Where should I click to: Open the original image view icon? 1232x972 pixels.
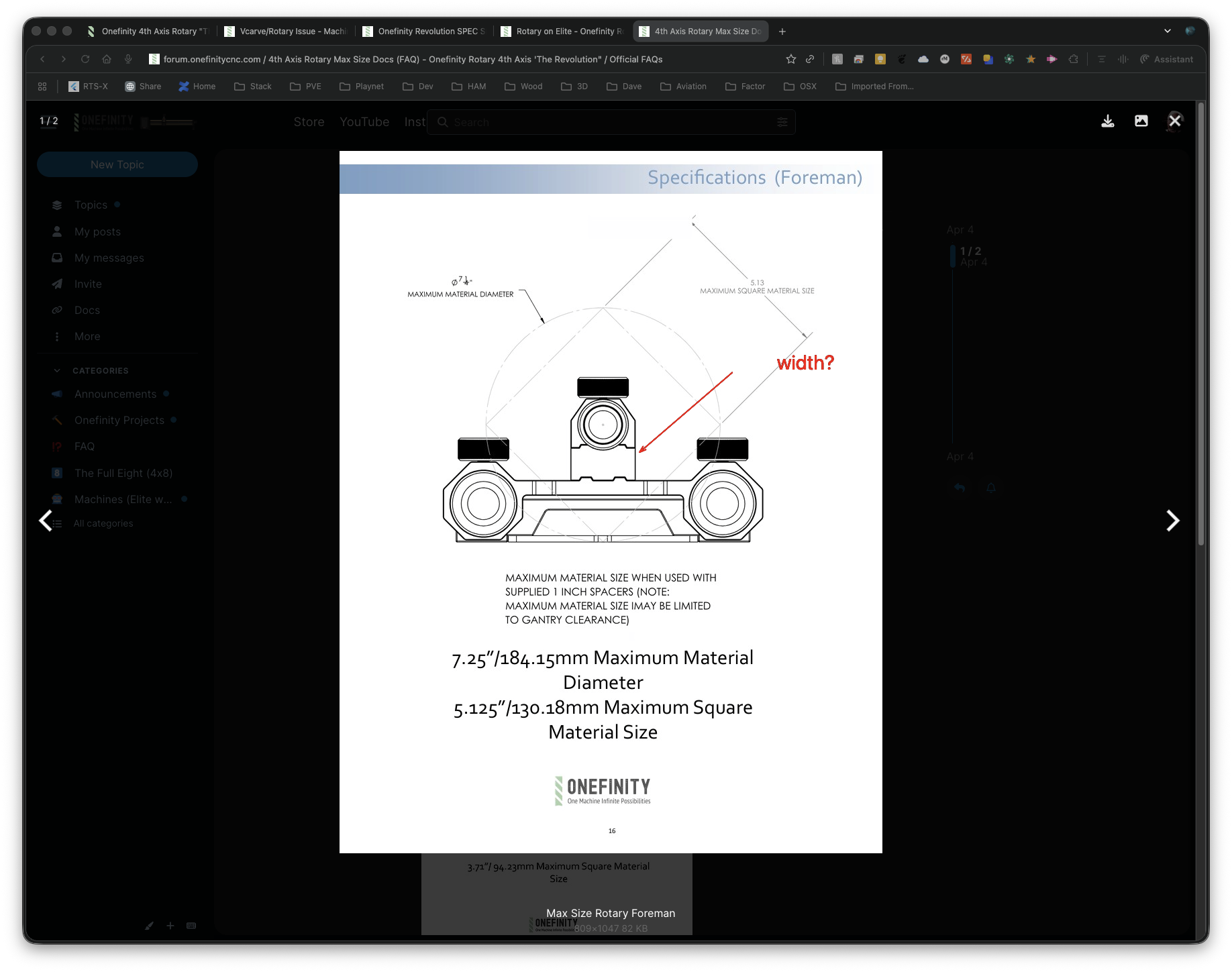coord(1141,121)
